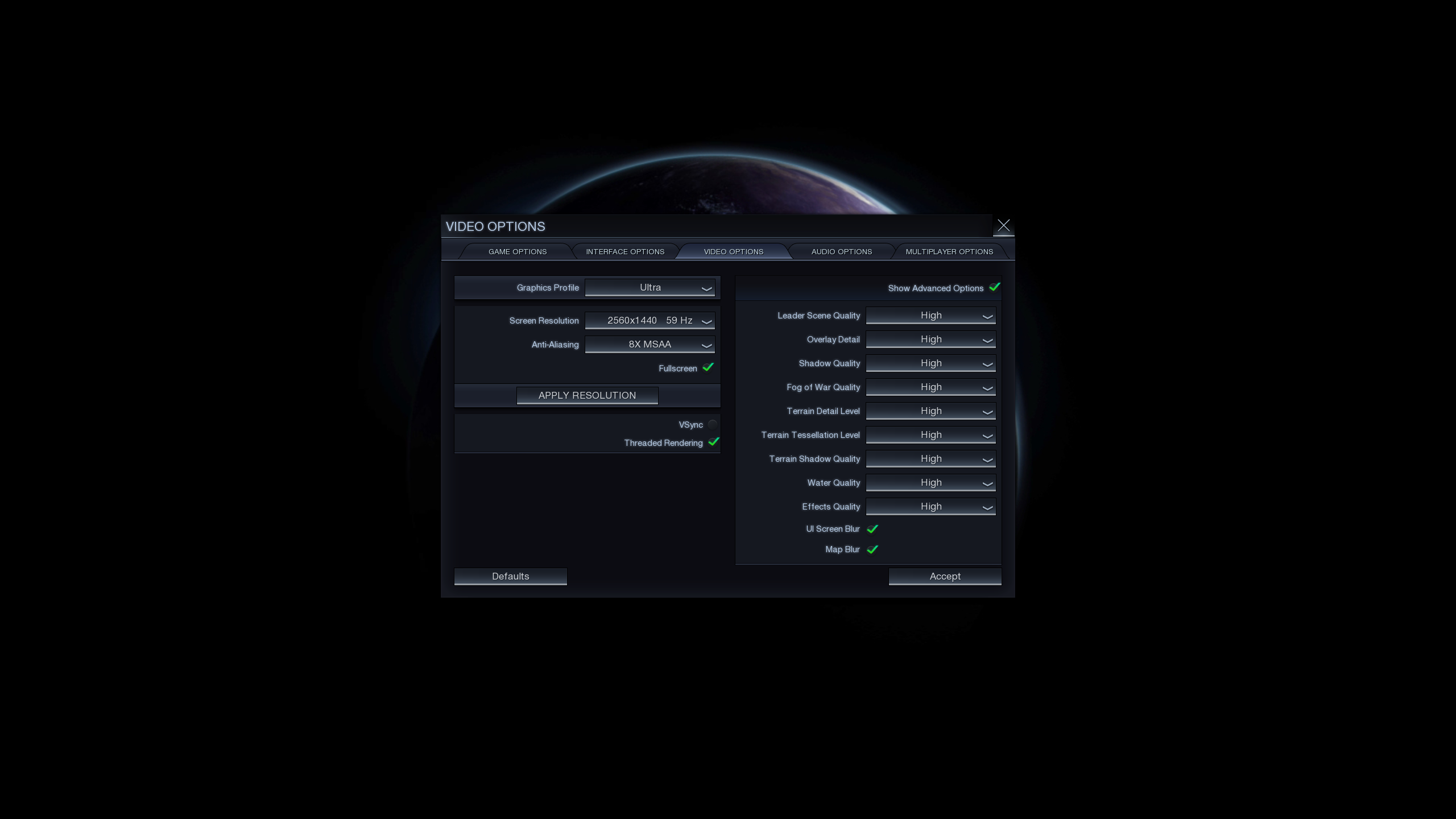Open the Screen Resolution dropdown
Image resolution: width=1456 pixels, height=819 pixels.
coord(650,321)
